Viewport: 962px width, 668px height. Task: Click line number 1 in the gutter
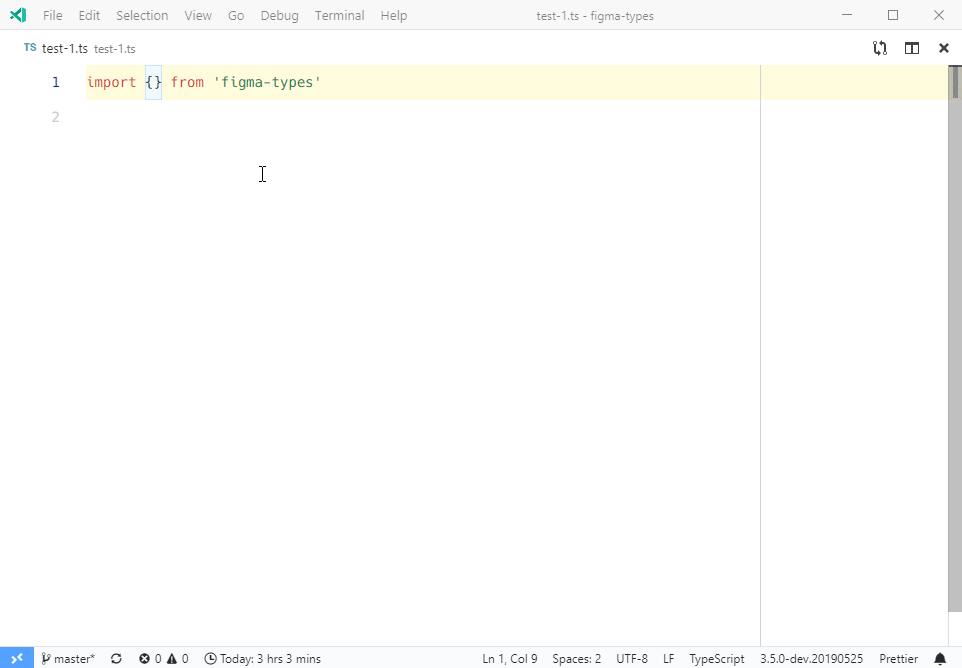tap(55, 82)
